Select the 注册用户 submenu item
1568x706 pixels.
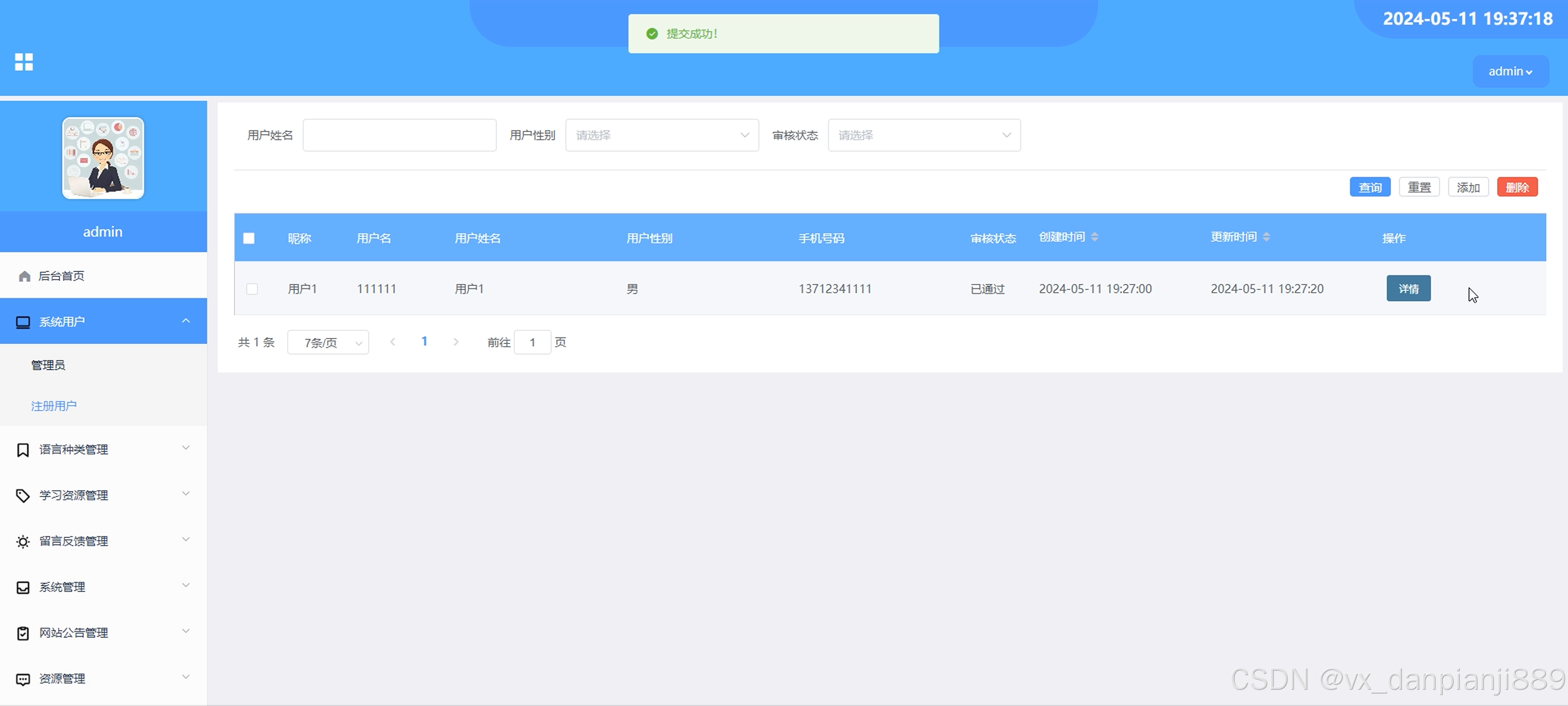[x=53, y=406]
